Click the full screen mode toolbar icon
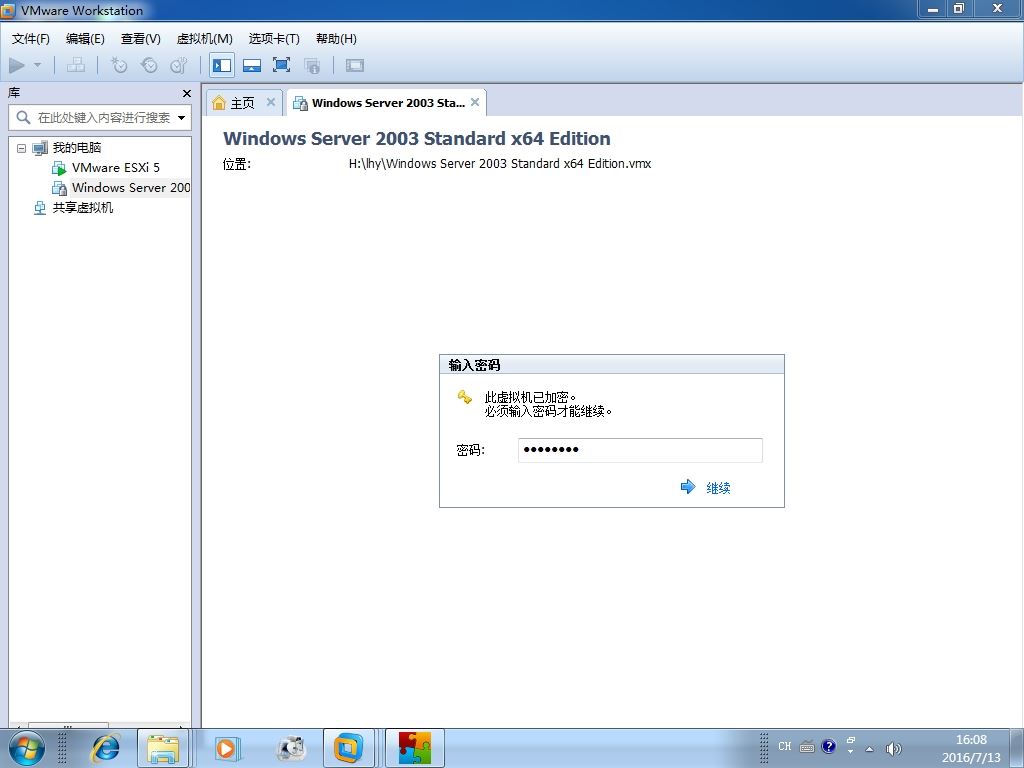The image size is (1024, 768). 281,65
